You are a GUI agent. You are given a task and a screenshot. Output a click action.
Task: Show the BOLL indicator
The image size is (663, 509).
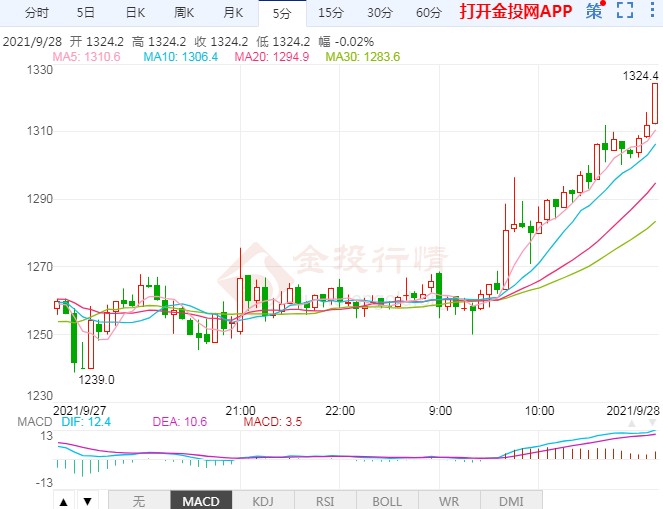click(387, 500)
